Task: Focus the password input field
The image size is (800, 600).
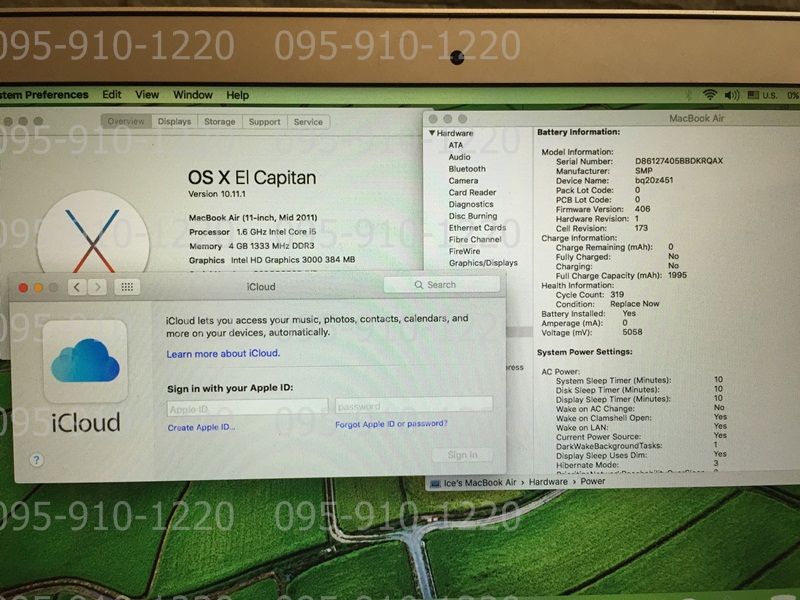Action: [414, 406]
